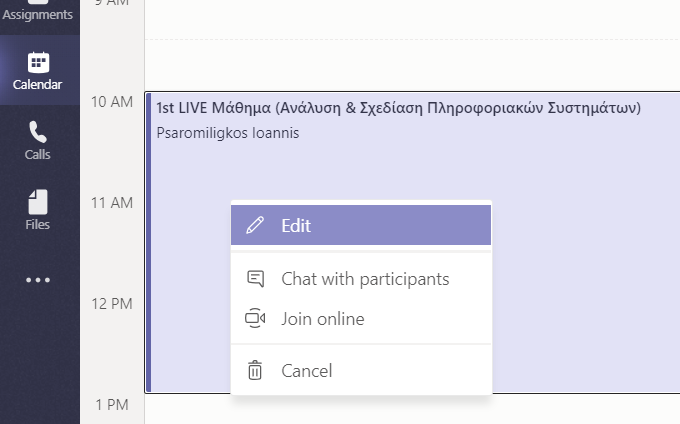Open the Calendar app in sidebar
Image resolution: width=680 pixels, height=424 pixels.
38,70
